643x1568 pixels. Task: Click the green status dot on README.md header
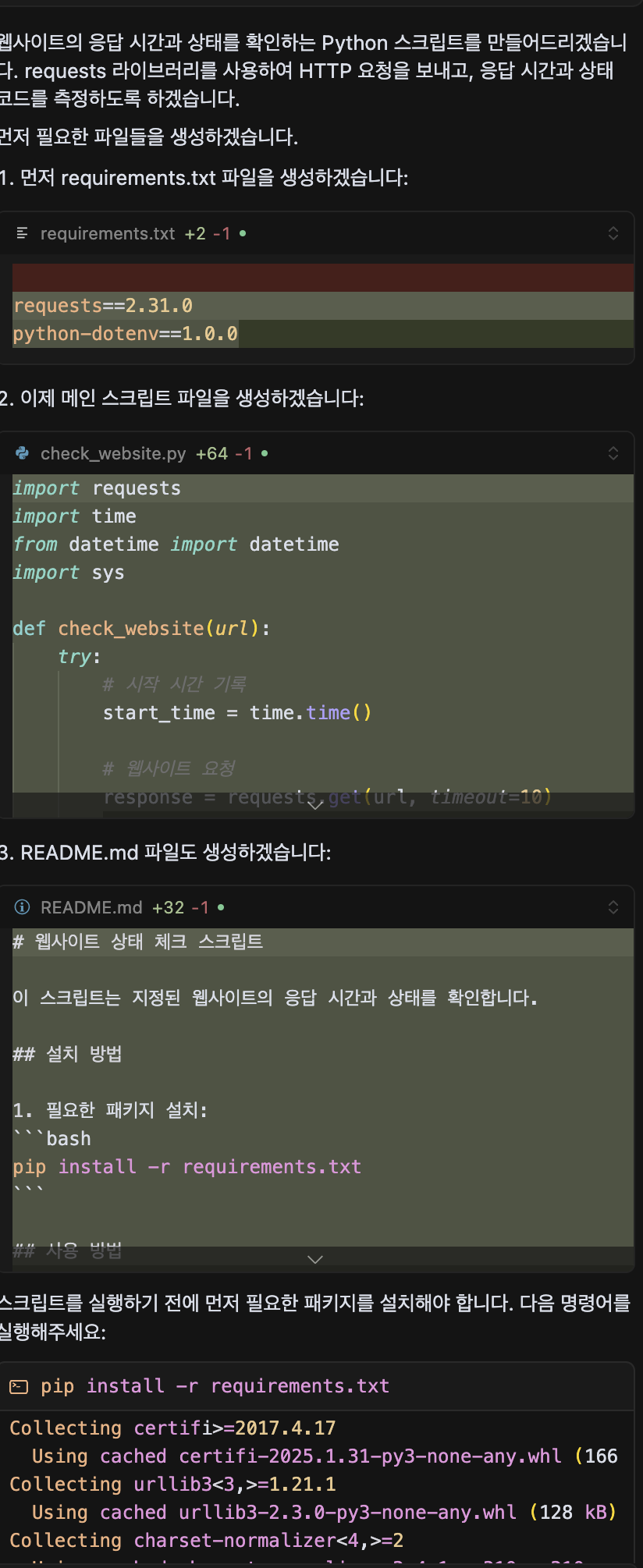(x=221, y=906)
